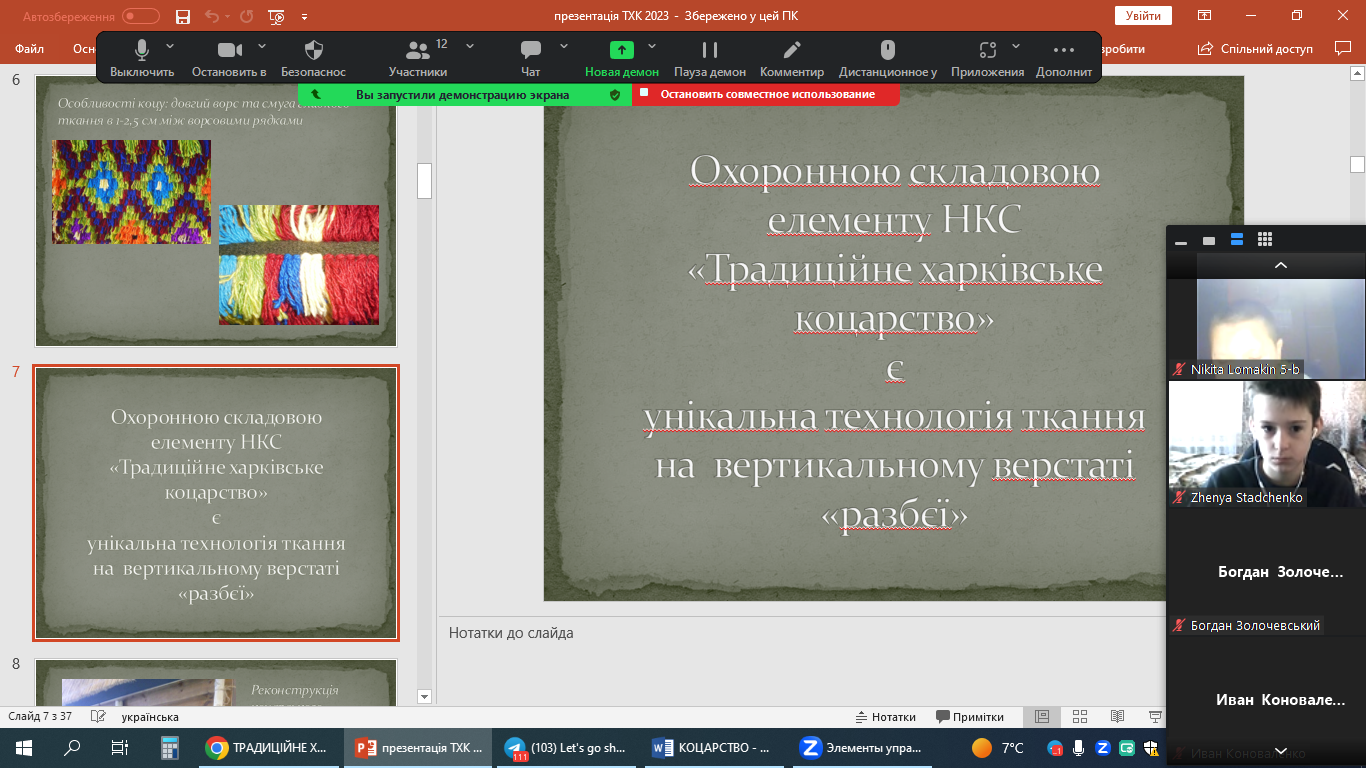Expand microphone audio options arrow
Screen dimensions: 1366x768
[170, 46]
